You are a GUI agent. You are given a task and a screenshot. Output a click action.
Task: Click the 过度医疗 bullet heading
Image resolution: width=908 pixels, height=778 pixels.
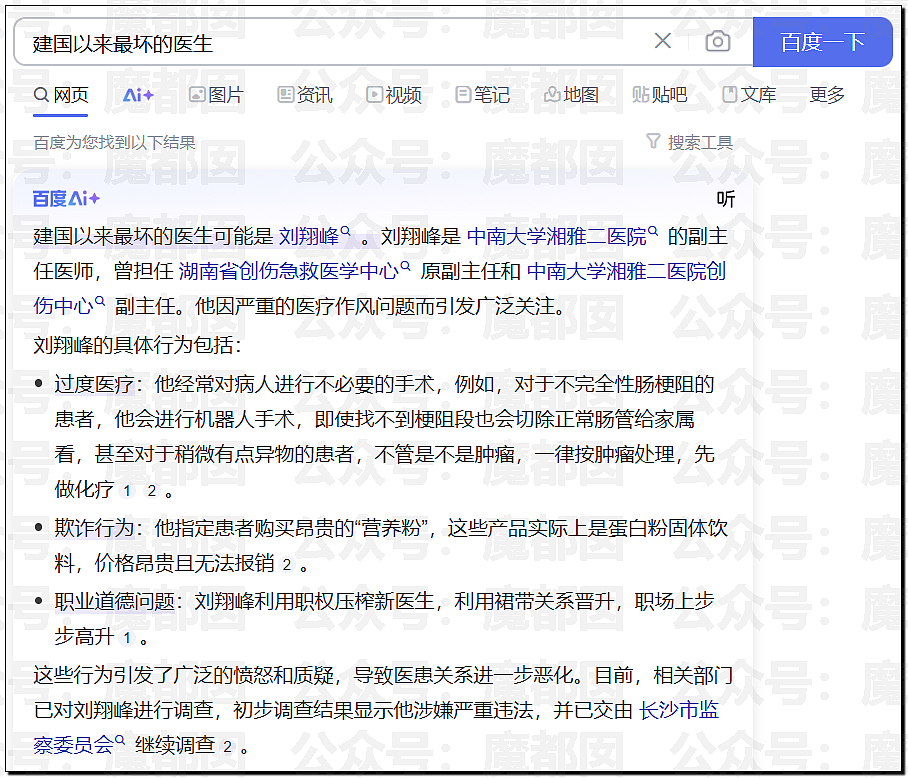(94, 384)
